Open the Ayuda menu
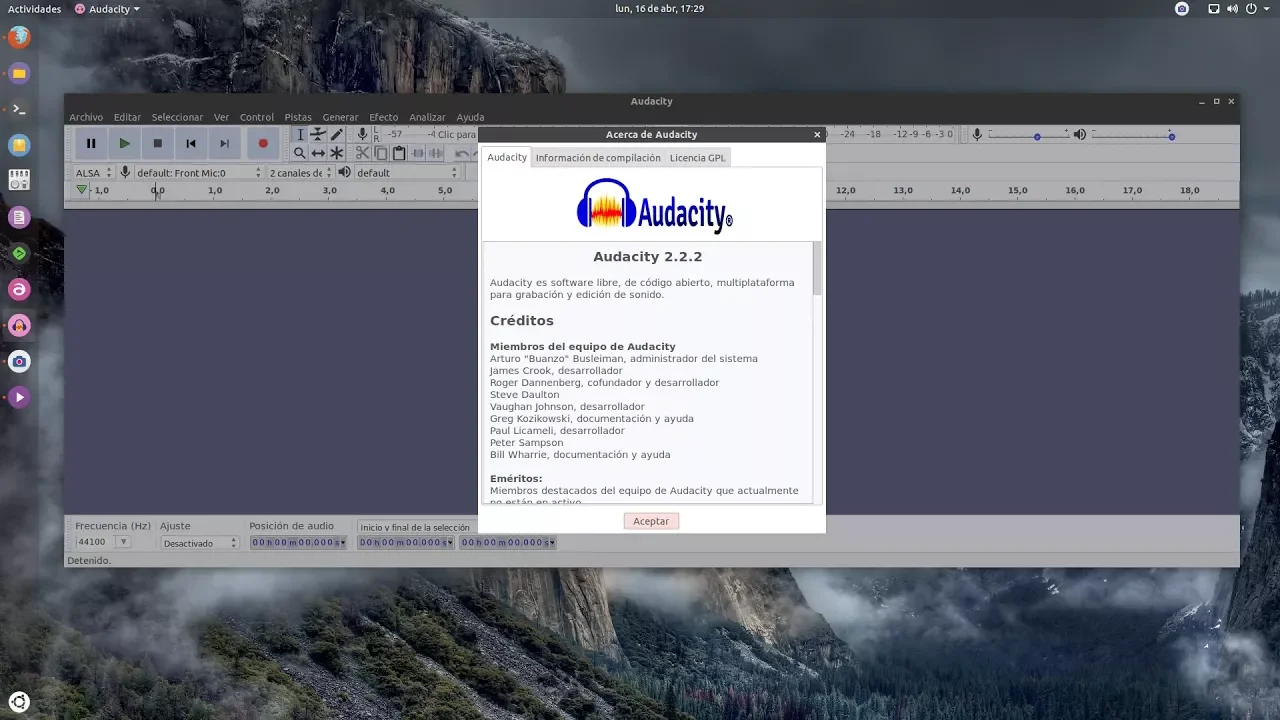Screen dimensions: 1280x720 coord(470,117)
